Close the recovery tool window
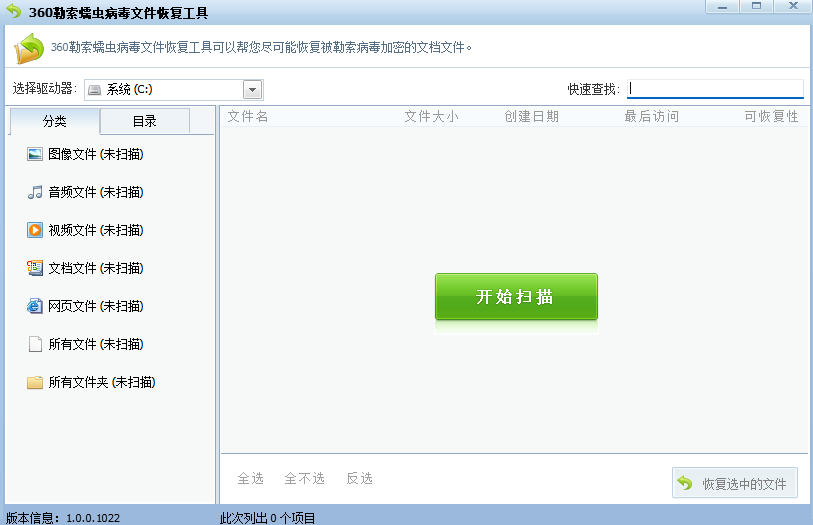This screenshot has height=525, width=813. 793,7
